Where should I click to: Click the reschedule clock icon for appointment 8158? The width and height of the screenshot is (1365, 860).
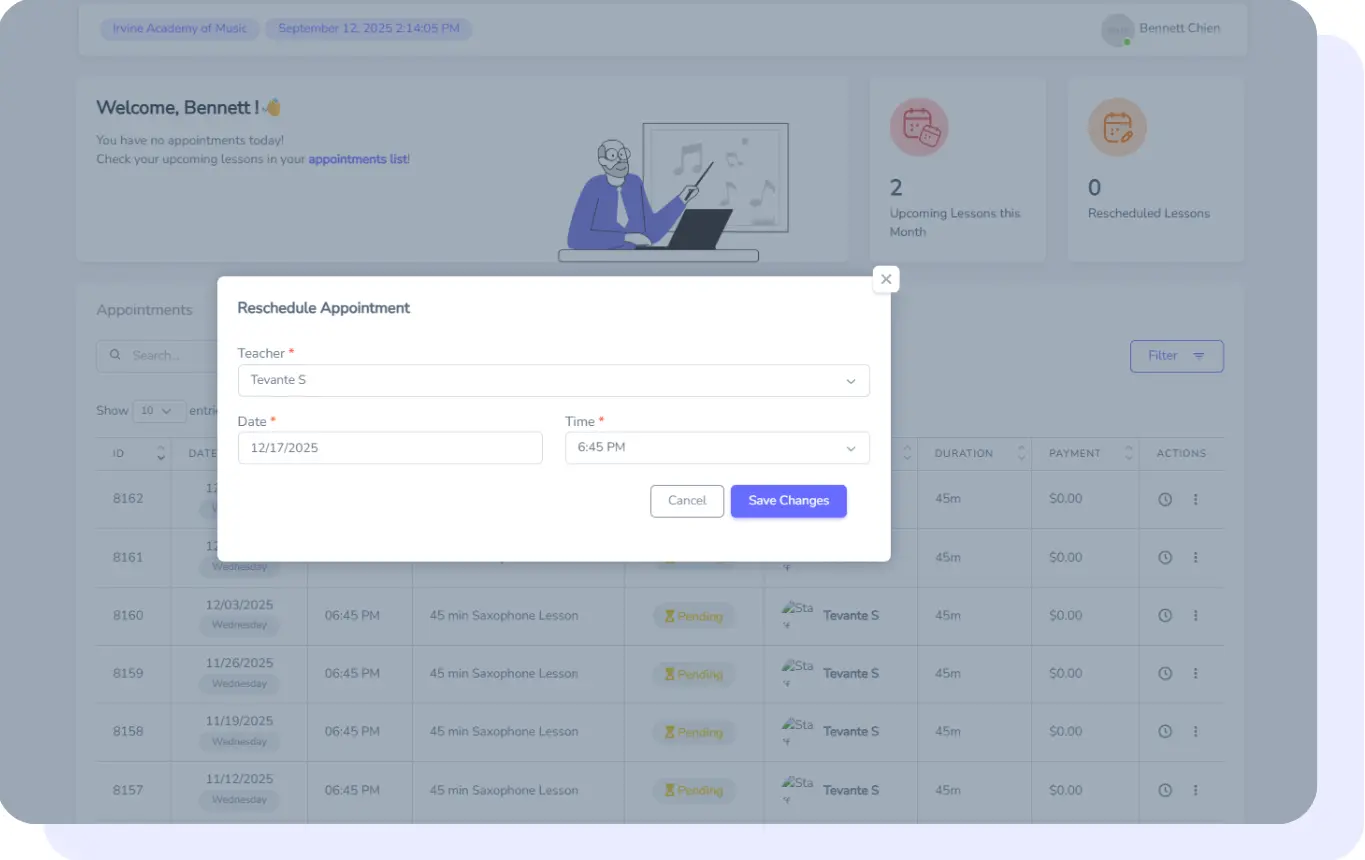[x=1165, y=732]
